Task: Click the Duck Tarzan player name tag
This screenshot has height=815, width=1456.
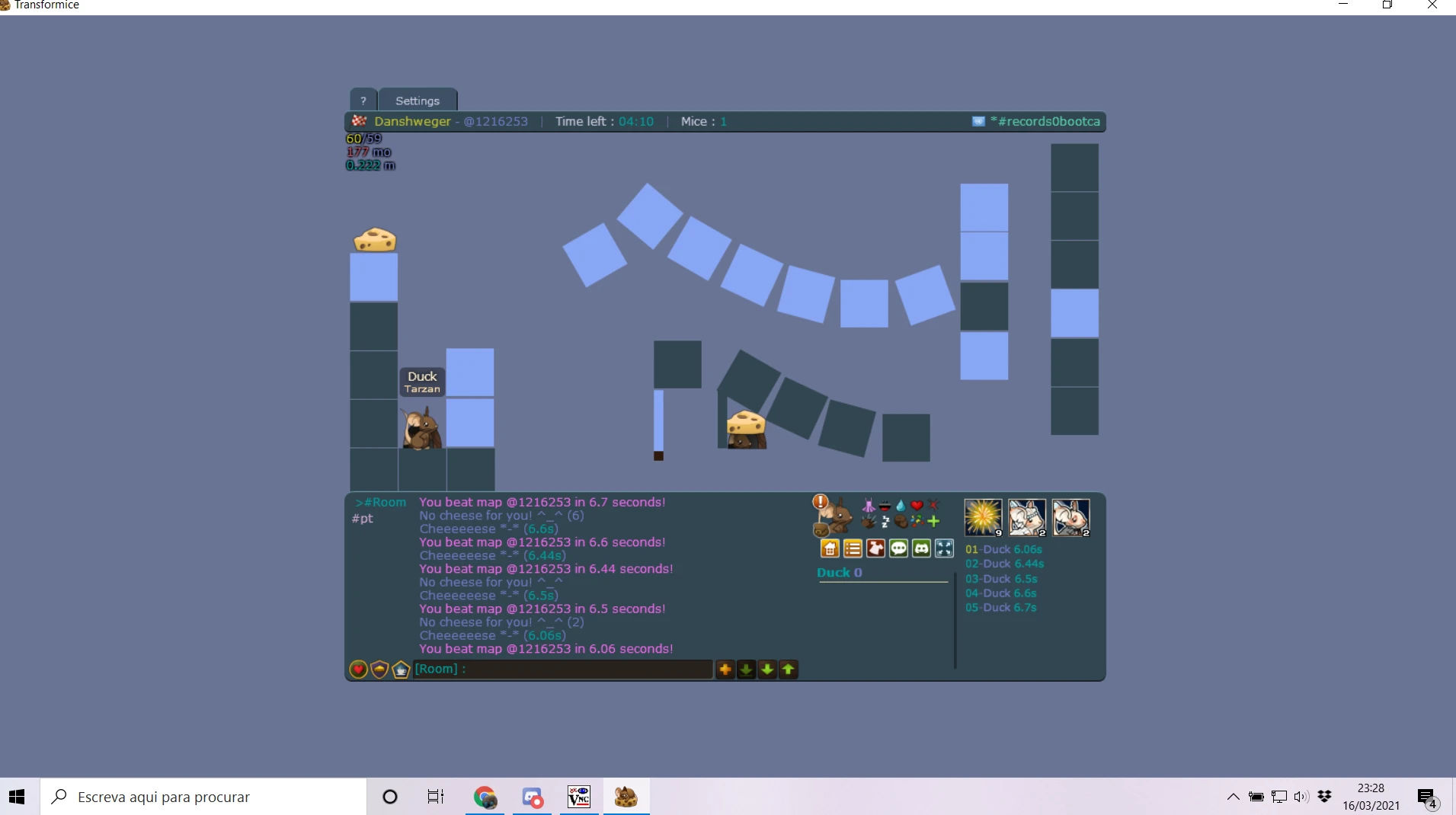Action: 422,382
